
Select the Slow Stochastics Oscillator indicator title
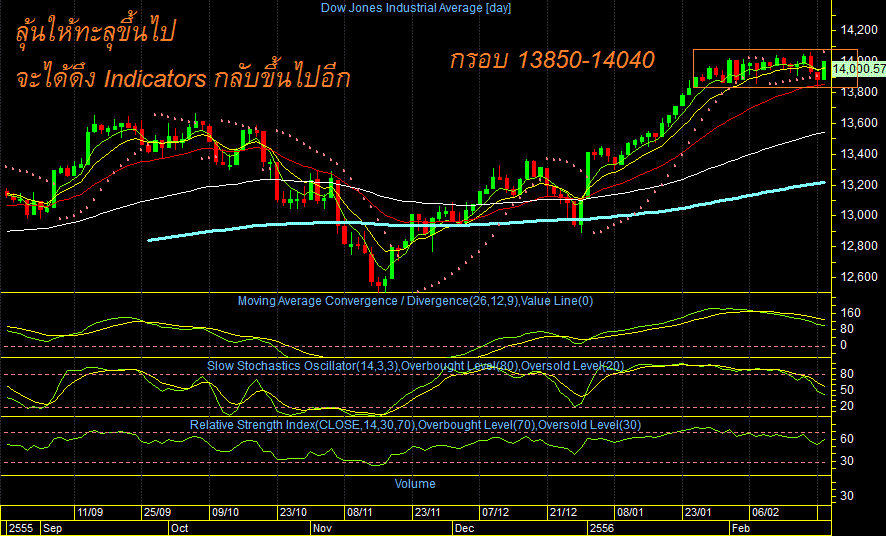click(x=415, y=366)
